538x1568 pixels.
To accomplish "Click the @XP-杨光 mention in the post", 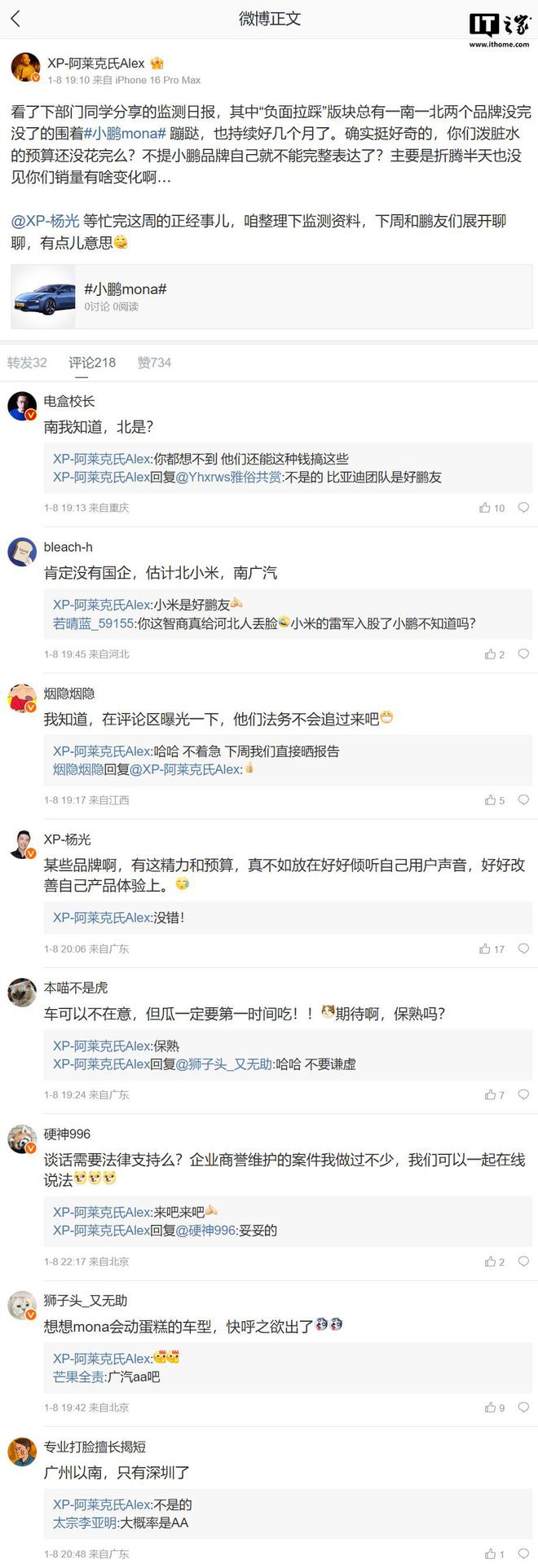I will pos(45,222).
